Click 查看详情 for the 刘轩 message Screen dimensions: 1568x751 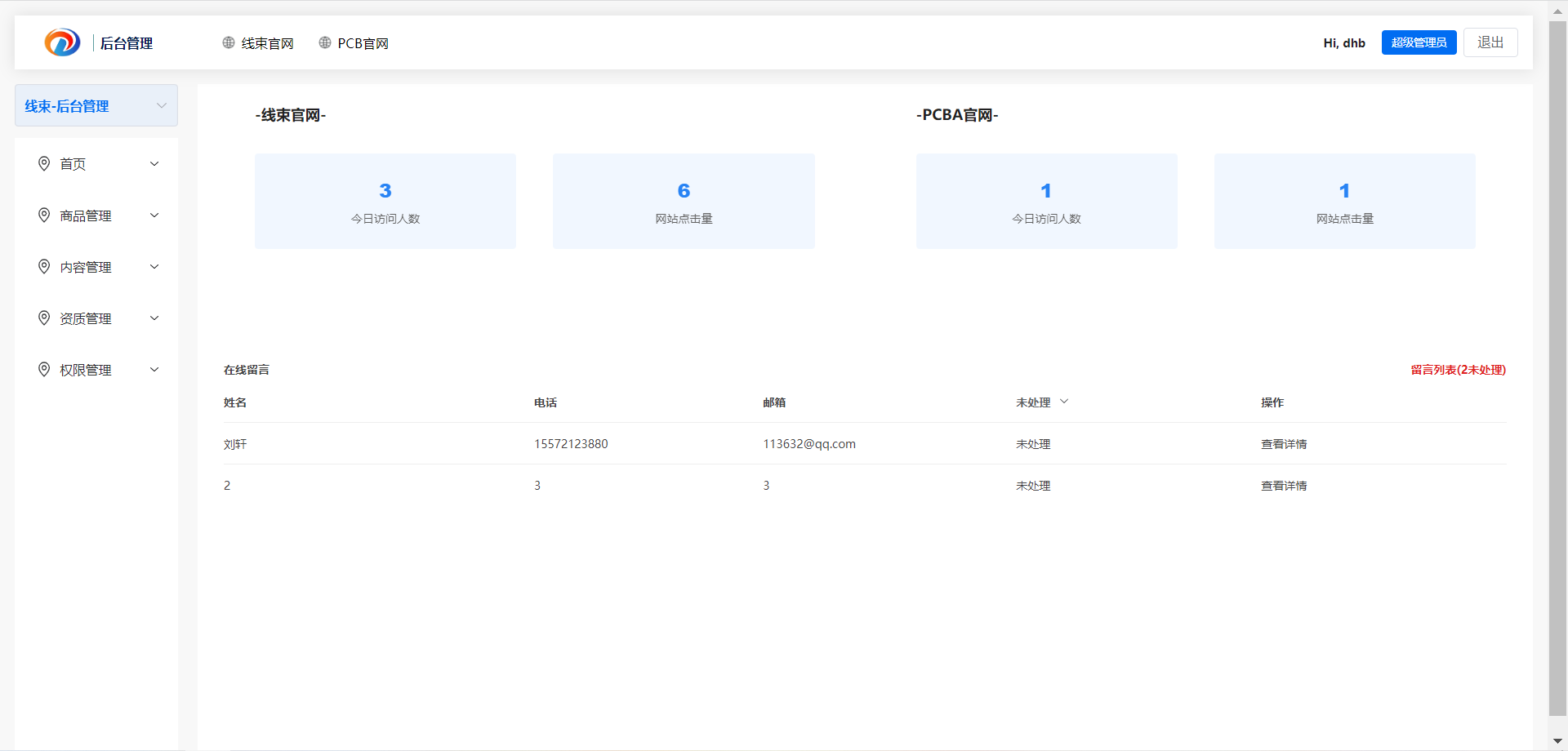click(1284, 444)
